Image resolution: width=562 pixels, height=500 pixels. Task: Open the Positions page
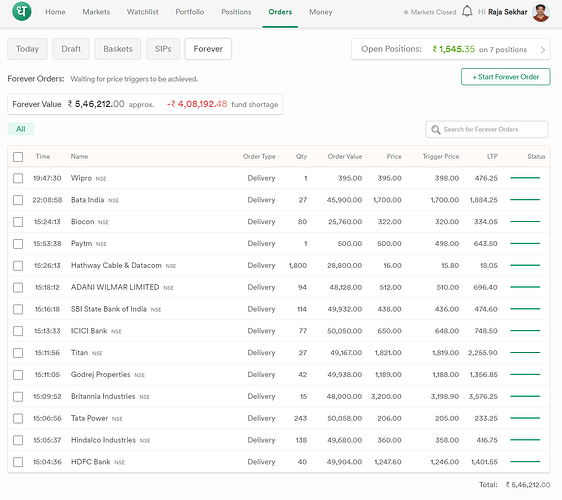click(236, 12)
